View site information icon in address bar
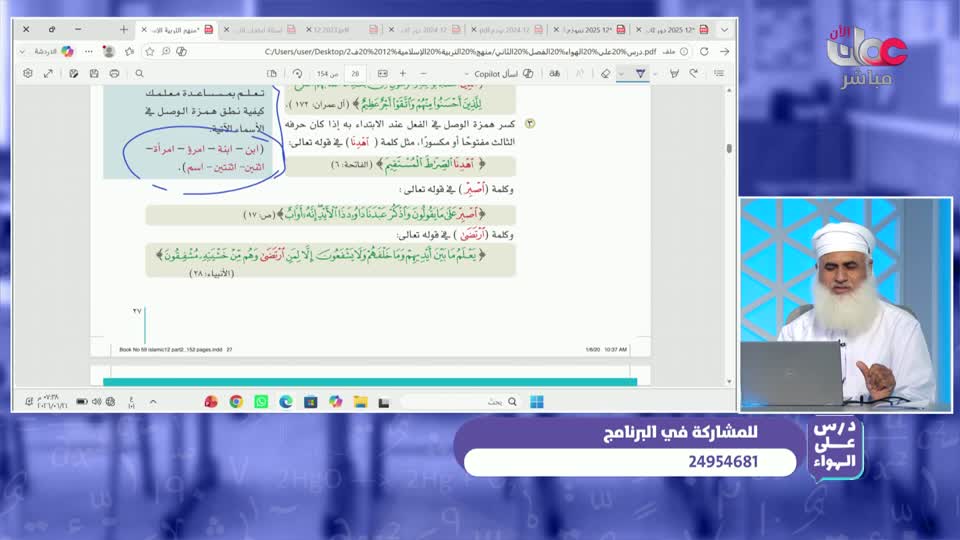Screen dimensions: 960x540 pyautogui.click(x=684, y=51)
